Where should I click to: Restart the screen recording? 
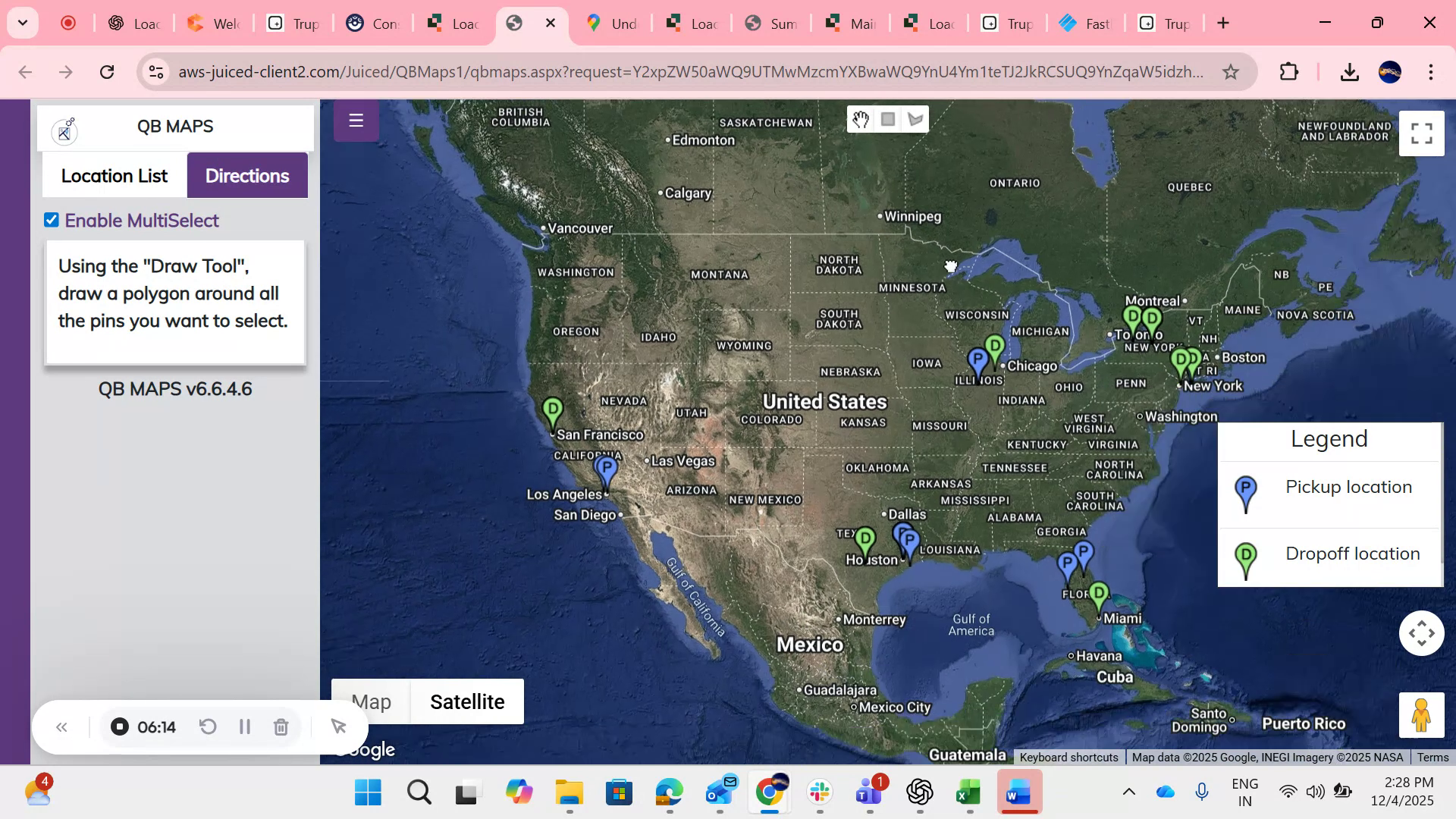click(208, 726)
